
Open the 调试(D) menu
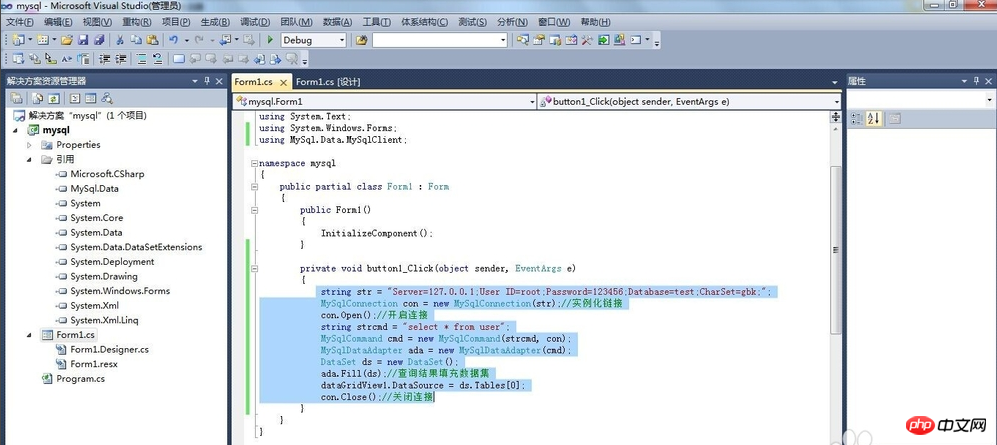pyautogui.click(x=255, y=22)
